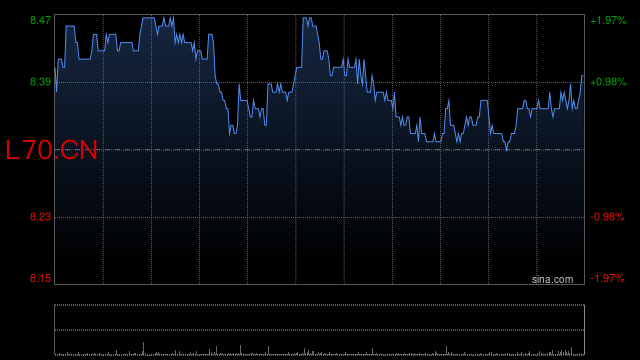Viewport: 640px width, 360px height.
Task: Click the 8.39 price axis label
Action: [40, 82]
